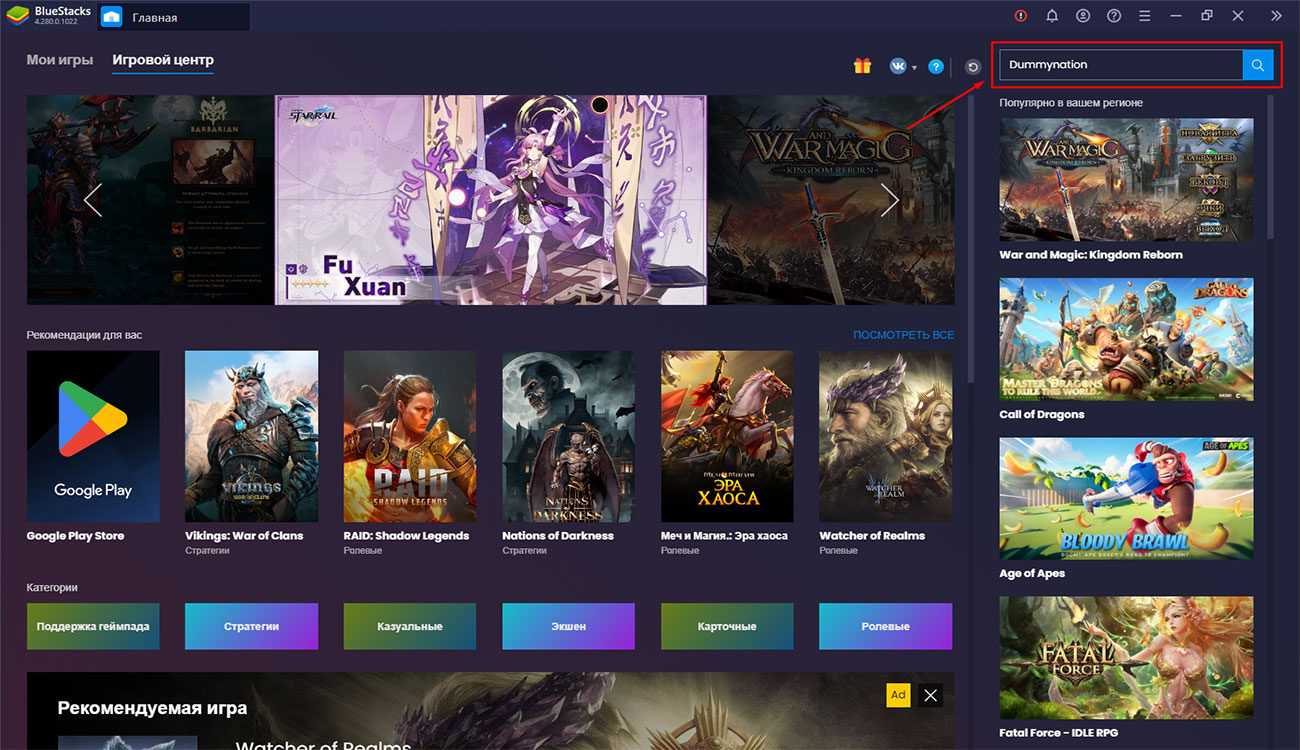Viewport: 1300px width, 750px height.
Task: Open the account profile icon
Action: pyautogui.click(x=1083, y=16)
